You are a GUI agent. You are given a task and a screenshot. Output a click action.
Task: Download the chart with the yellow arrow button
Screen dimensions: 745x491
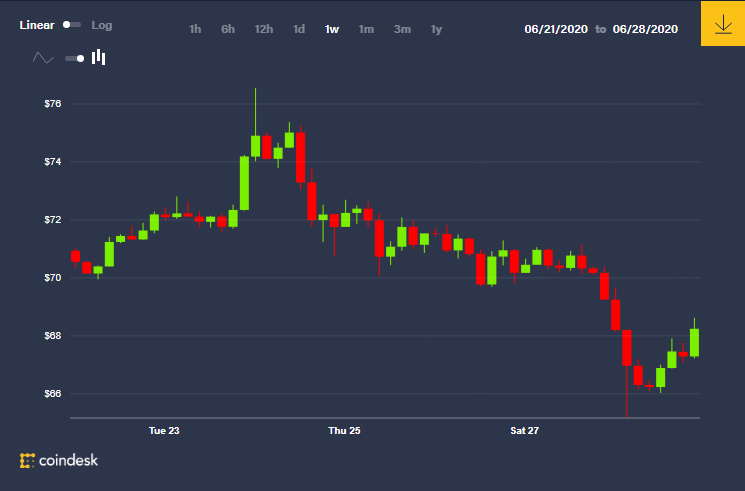[723, 23]
